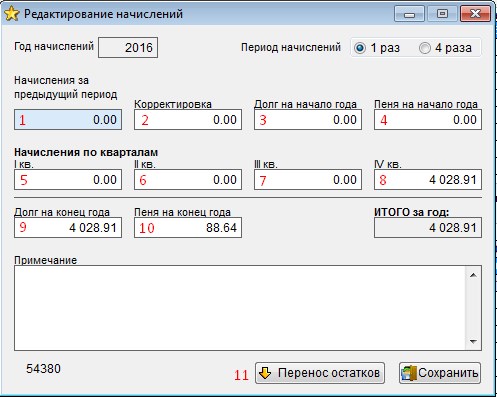
Task: Click the Примечание scrollbar down arrow
Action: [473, 341]
